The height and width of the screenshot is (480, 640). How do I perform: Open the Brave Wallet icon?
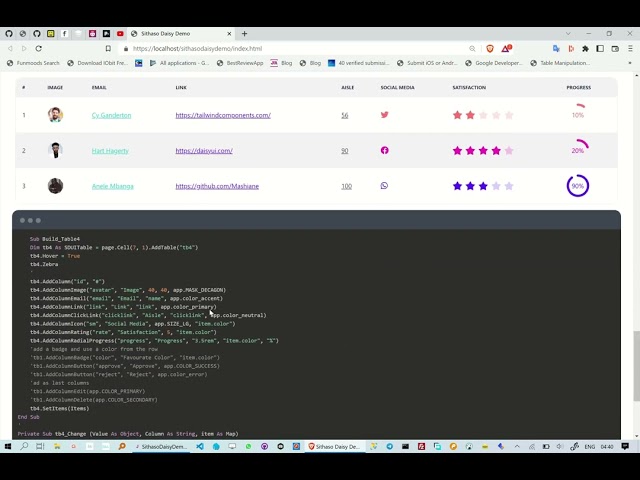615,49
